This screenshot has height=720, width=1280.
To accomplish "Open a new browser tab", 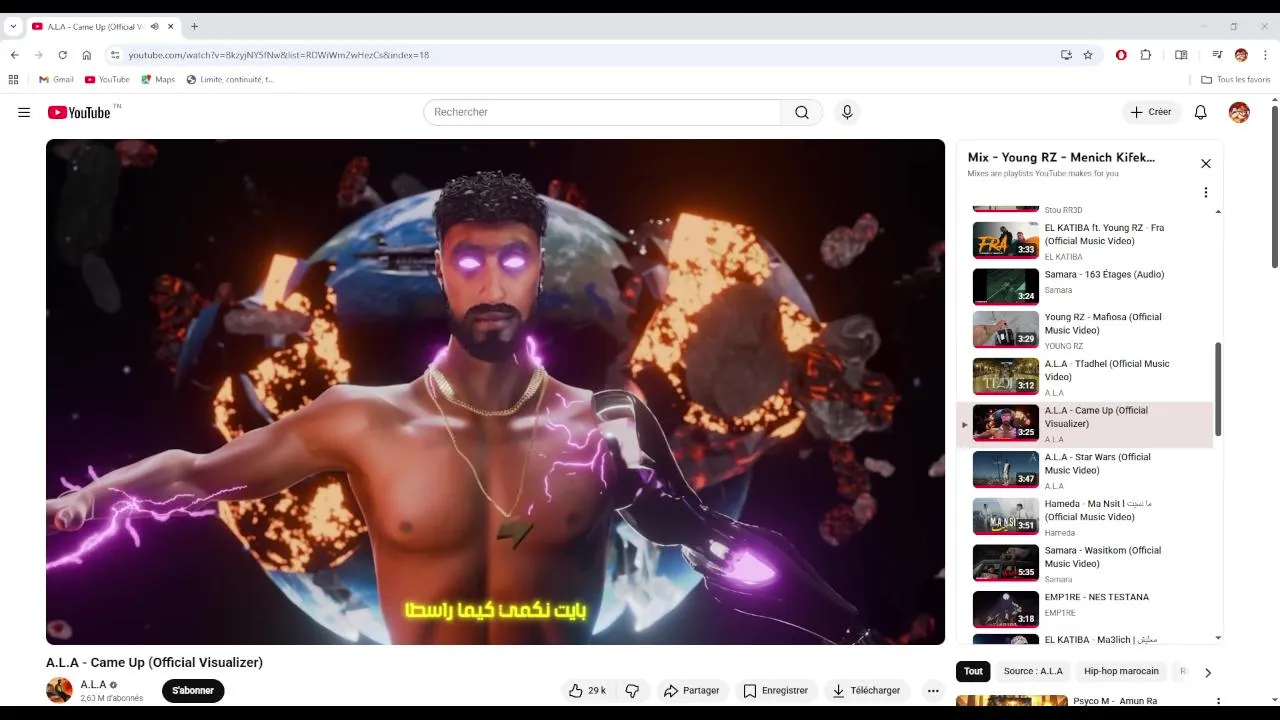I will [194, 26].
